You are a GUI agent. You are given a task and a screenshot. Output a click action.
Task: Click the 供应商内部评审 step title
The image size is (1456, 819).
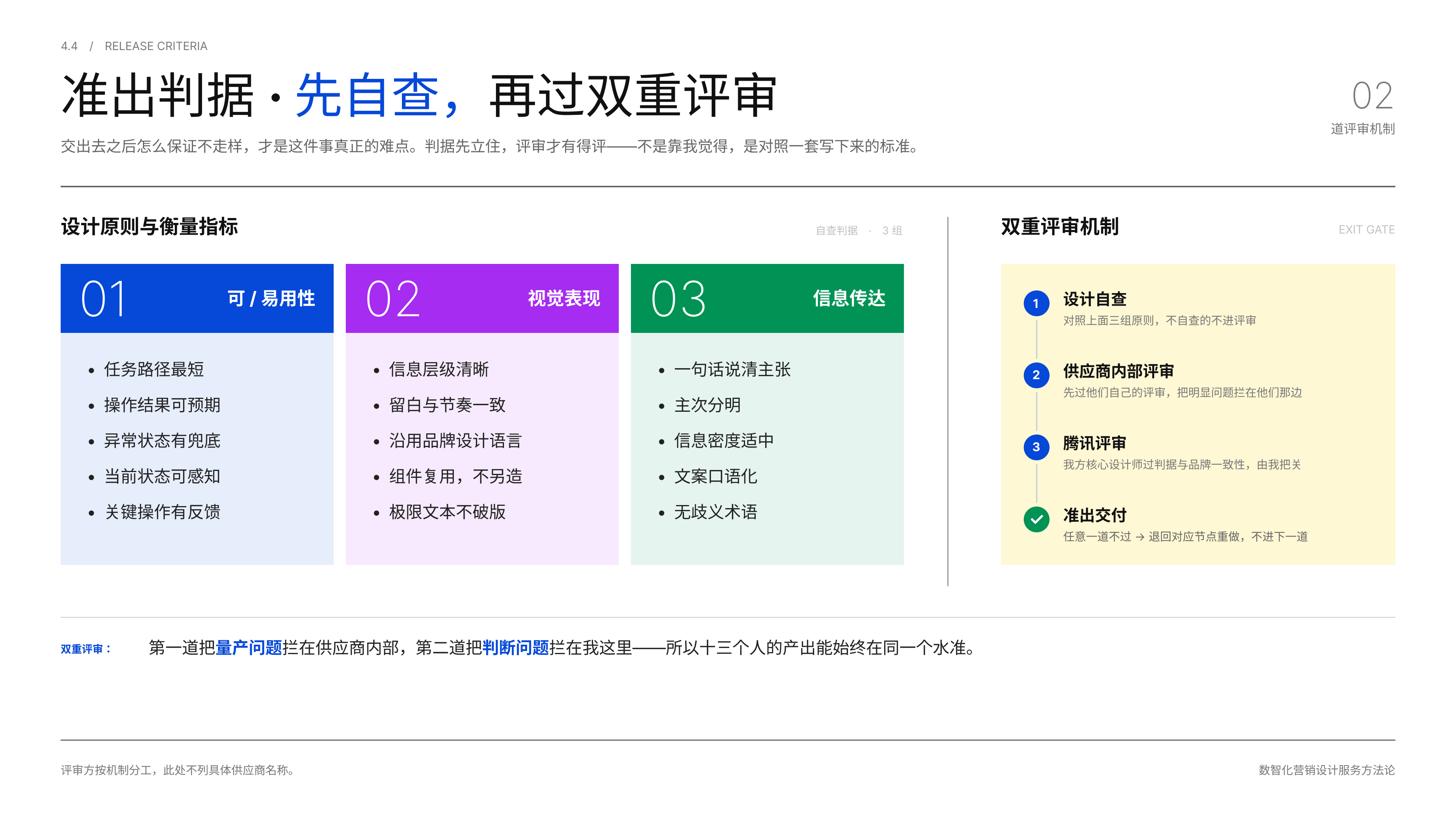(1119, 371)
